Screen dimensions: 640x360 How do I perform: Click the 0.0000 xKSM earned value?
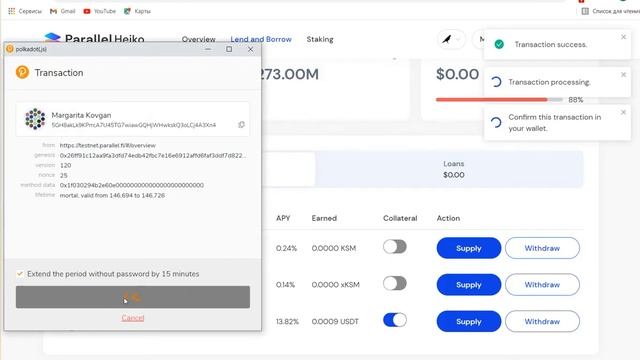(336, 284)
